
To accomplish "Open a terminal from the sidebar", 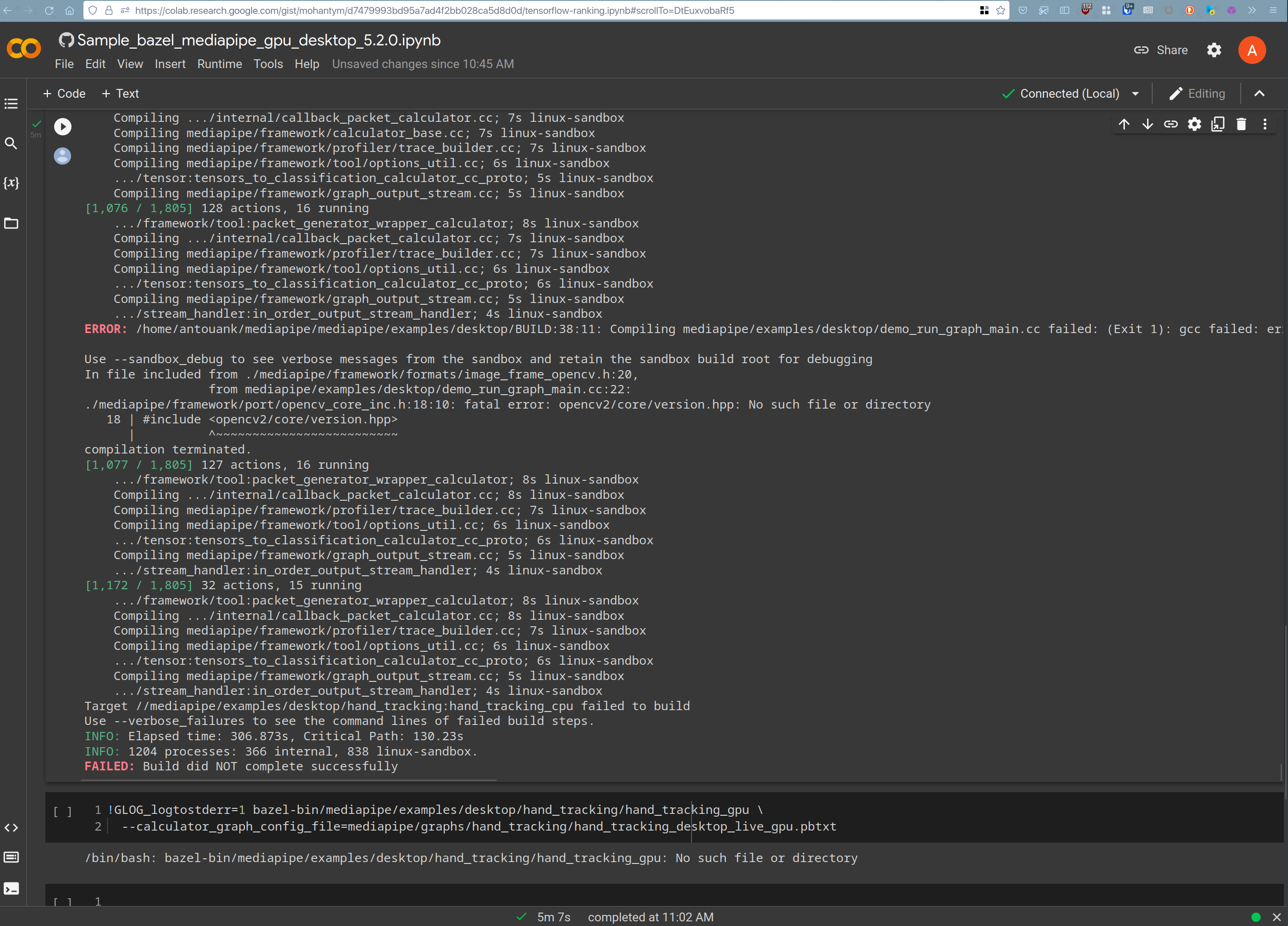I will [11, 888].
